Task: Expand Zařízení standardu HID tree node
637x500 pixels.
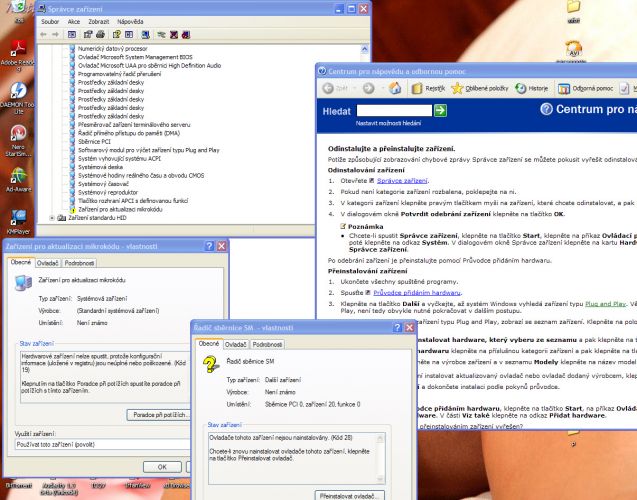Action: [x=52, y=218]
